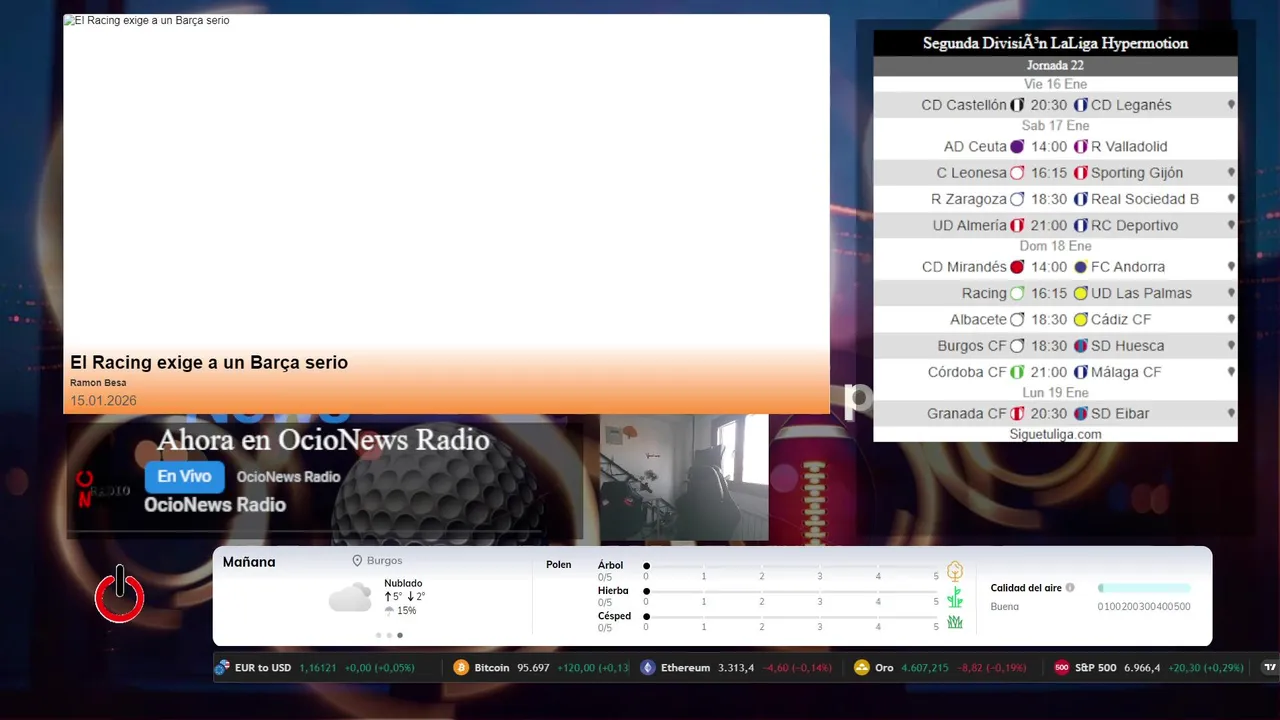This screenshot has height=720, width=1280.
Task: Open venue pin for Granada vs Eibar
Action: (x=1231, y=414)
